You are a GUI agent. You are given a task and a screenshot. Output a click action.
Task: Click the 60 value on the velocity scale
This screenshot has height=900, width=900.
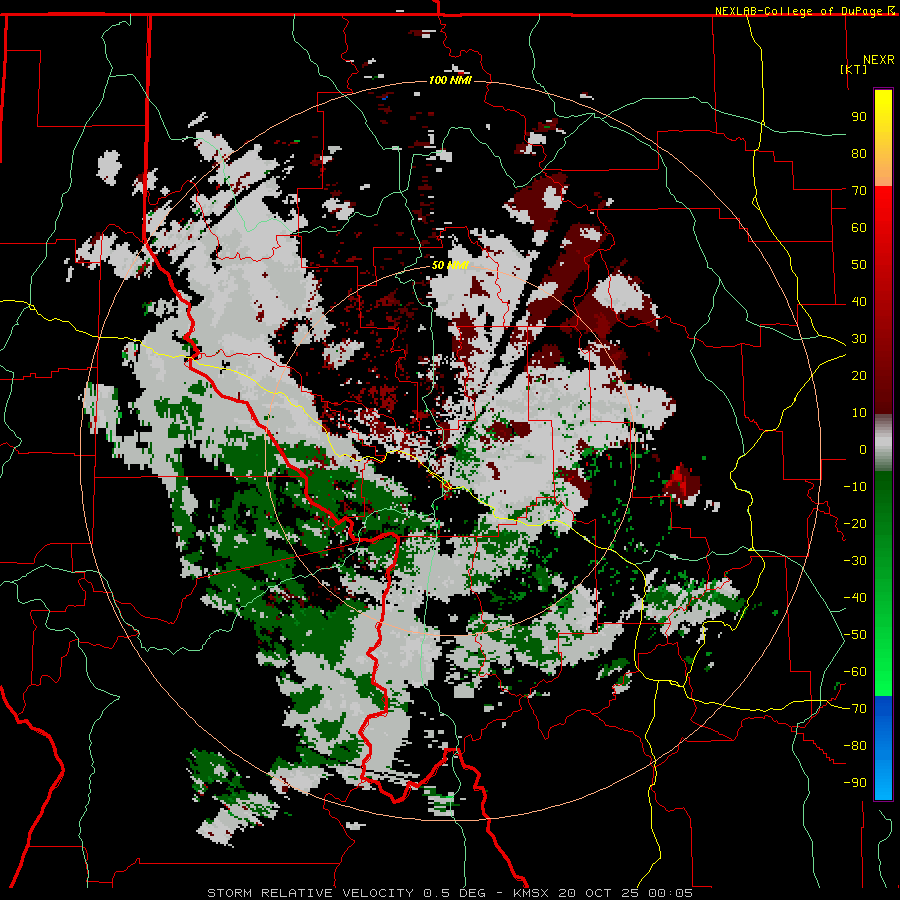click(x=859, y=227)
